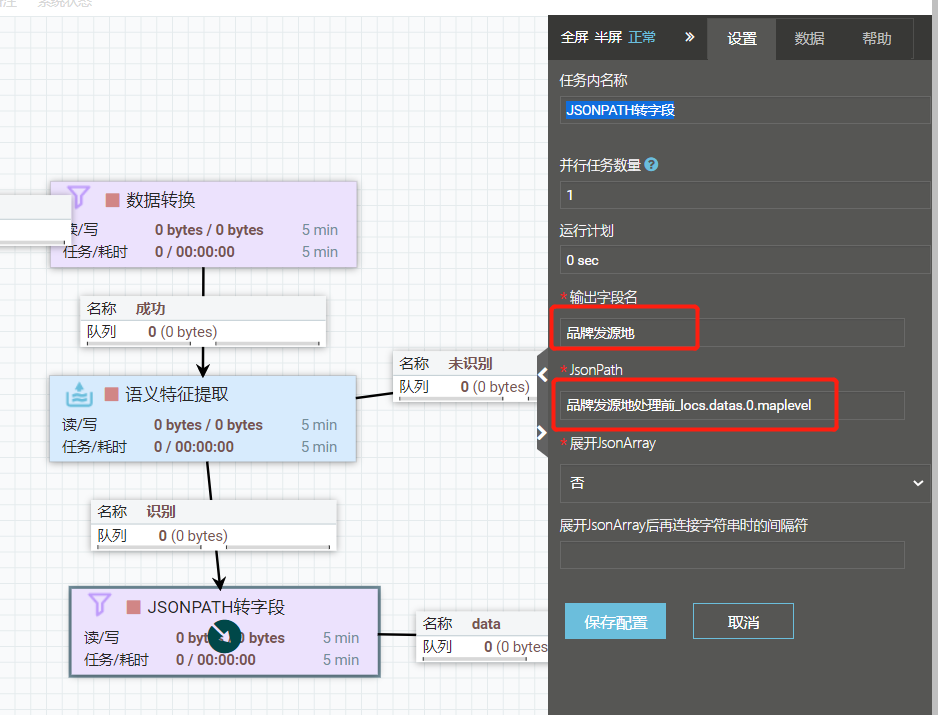Switch to the 数据 tab
Viewport: 938px width, 715px height.
coord(809,39)
